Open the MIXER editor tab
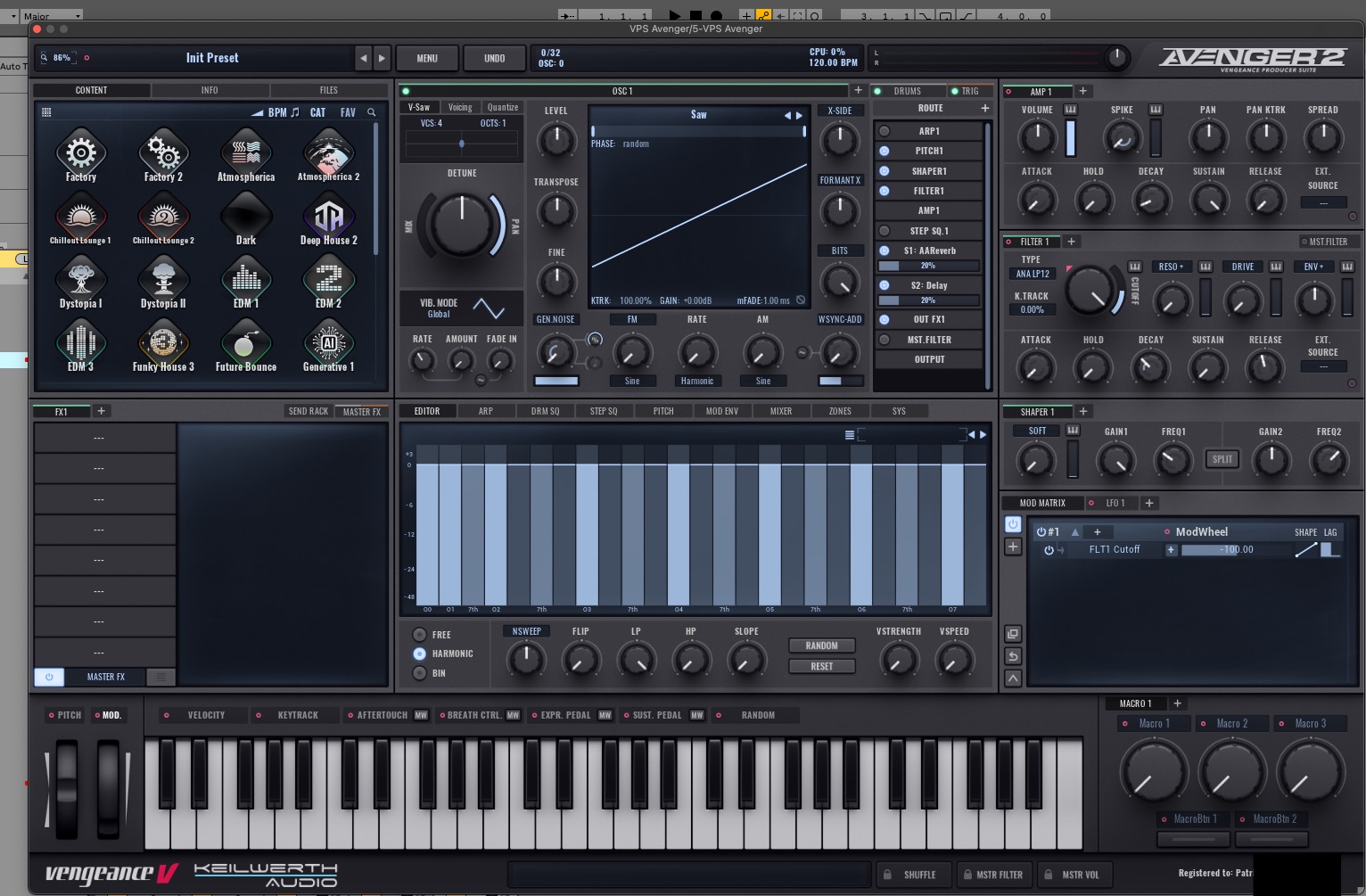The width and height of the screenshot is (1366, 896). pyautogui.click(x=781, y=411)
